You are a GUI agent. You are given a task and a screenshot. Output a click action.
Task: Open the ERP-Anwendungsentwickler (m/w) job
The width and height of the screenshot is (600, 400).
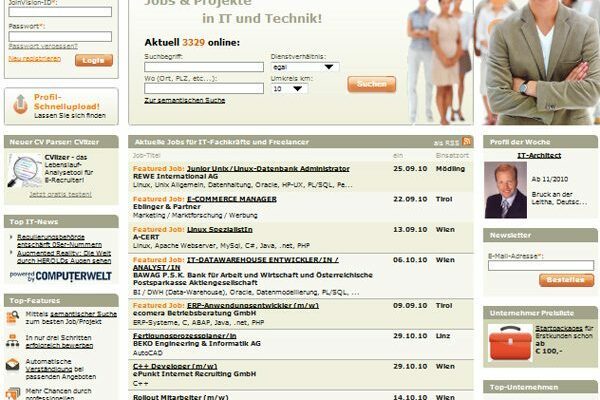[253, 305]
